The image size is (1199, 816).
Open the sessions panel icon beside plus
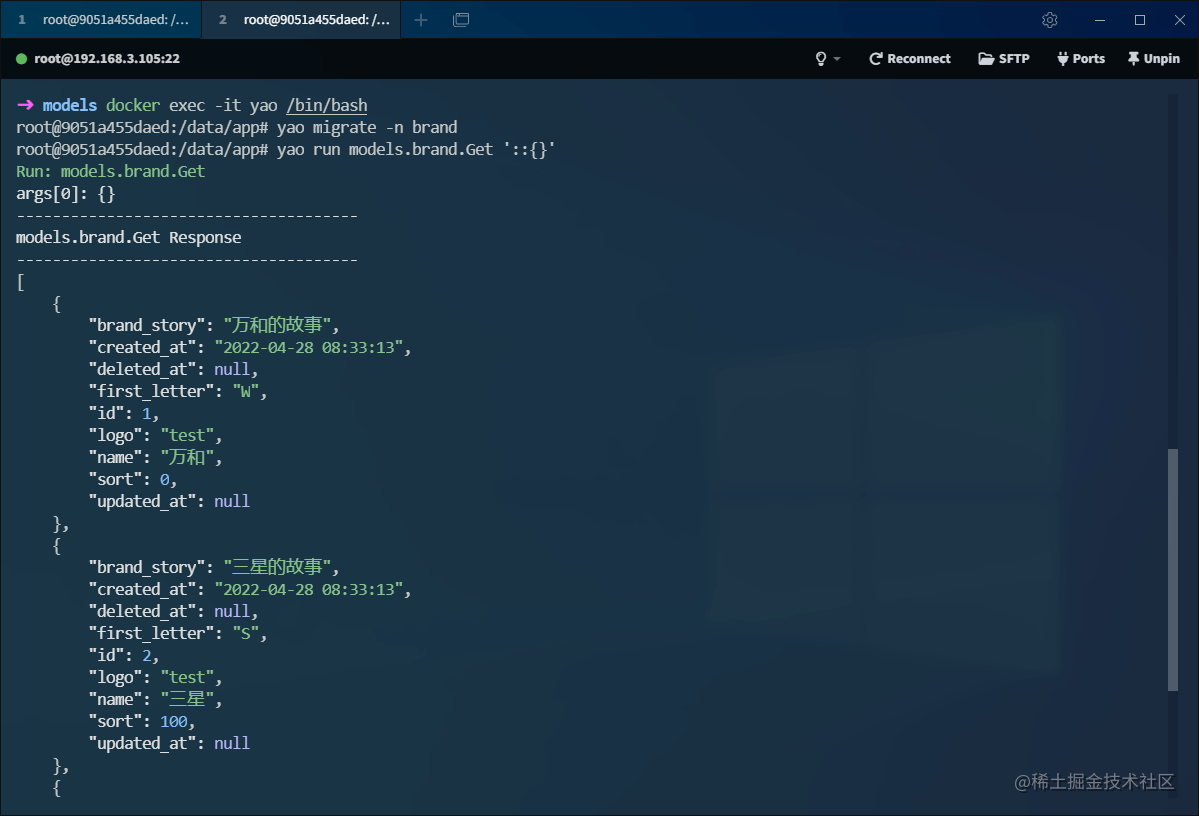(461, 20)
